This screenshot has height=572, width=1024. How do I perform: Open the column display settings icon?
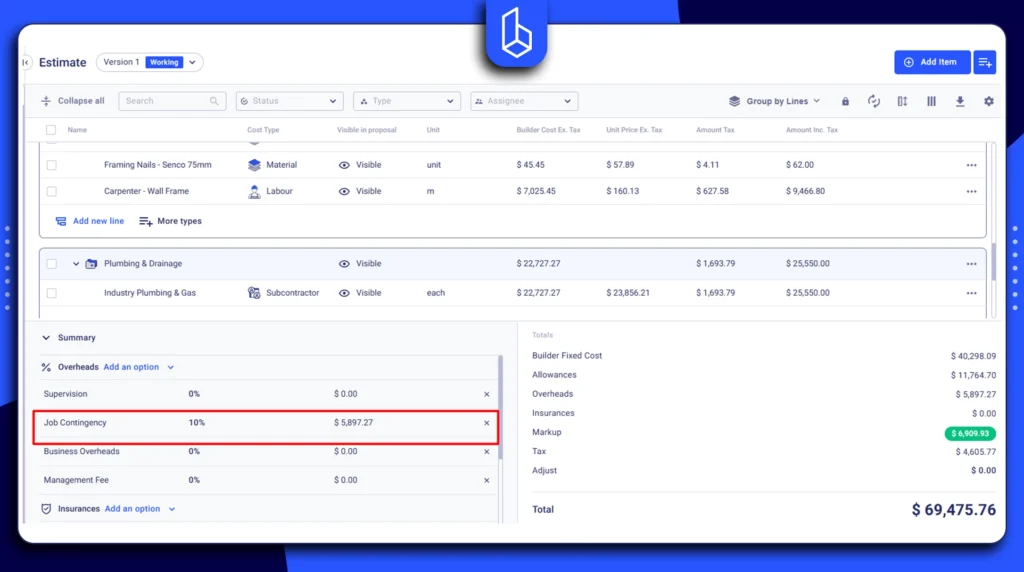coord(931,101)
